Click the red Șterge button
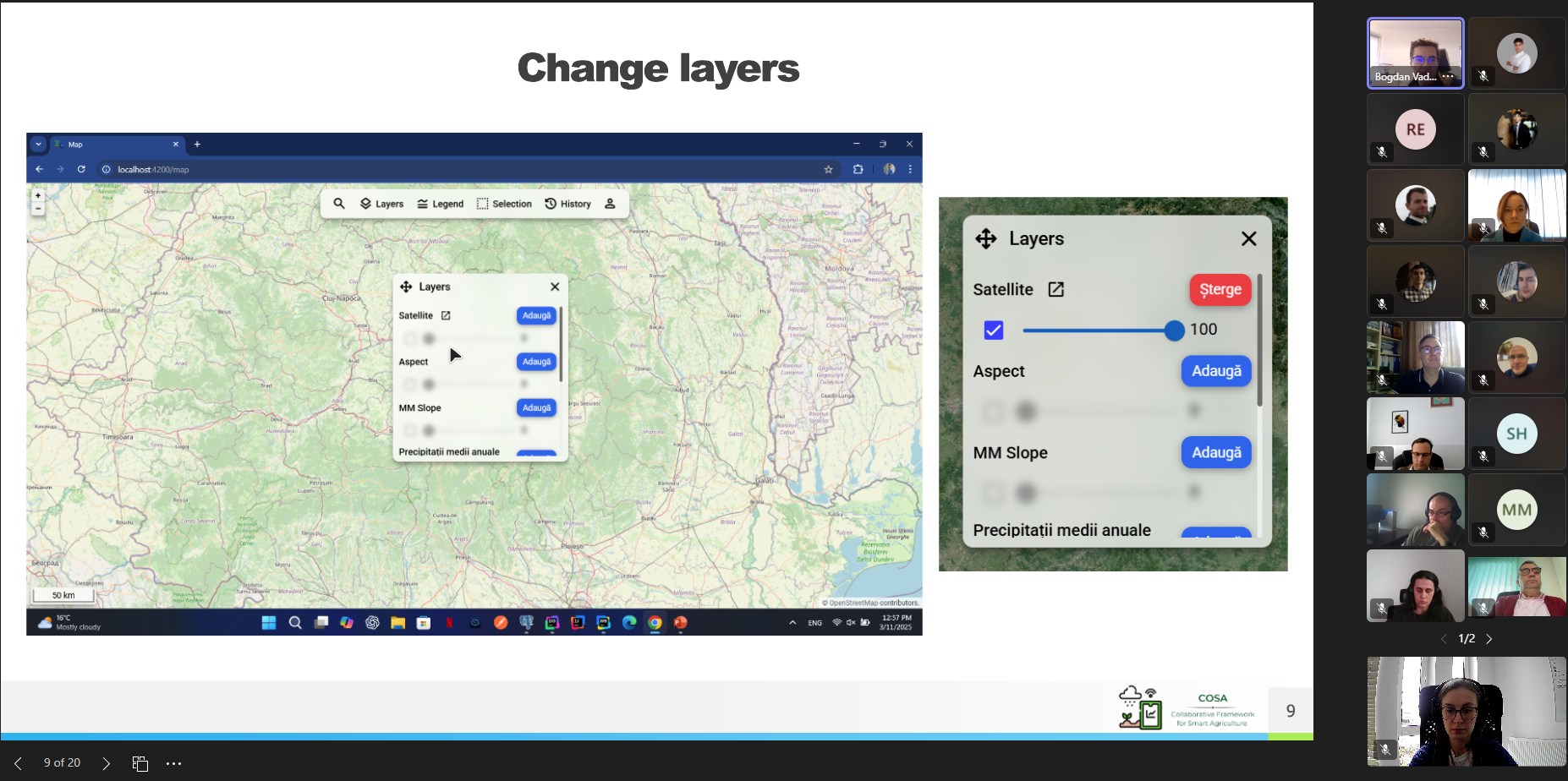The height and width of the screenshot is (781, 1568). tap(1220, 290)
